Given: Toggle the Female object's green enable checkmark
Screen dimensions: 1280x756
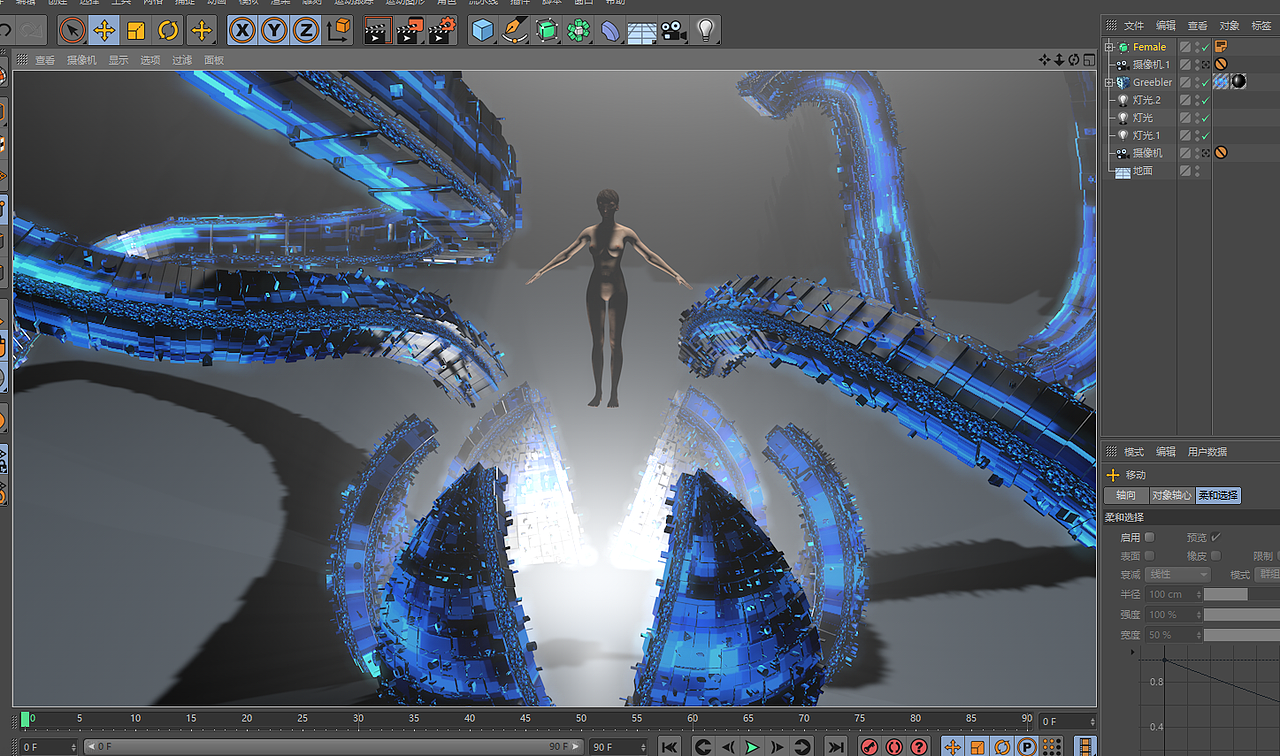Looking at the screenshot, I should click(1206, 47).
